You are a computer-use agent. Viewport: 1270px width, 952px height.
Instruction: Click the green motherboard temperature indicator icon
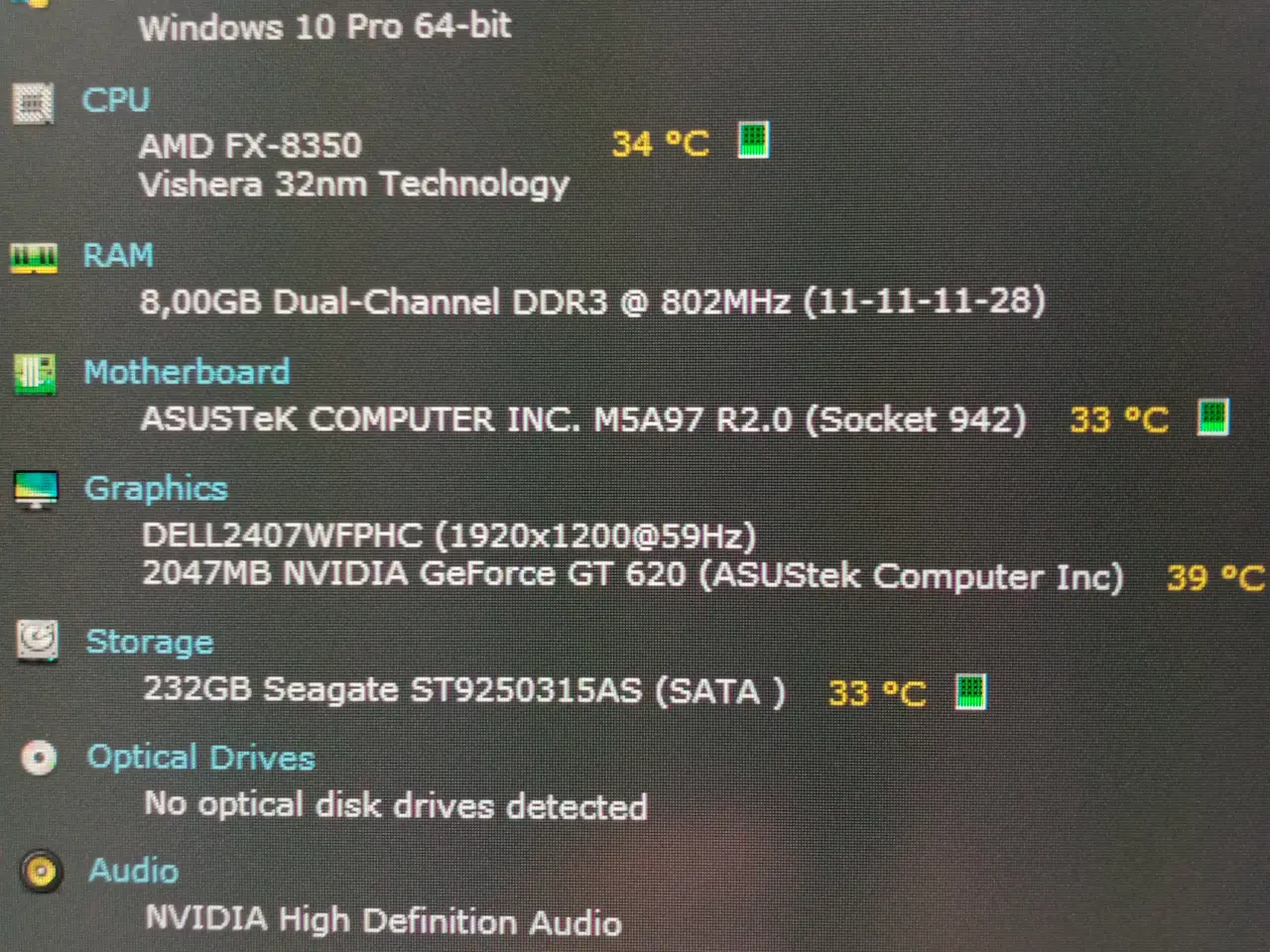coord(1212,416)
